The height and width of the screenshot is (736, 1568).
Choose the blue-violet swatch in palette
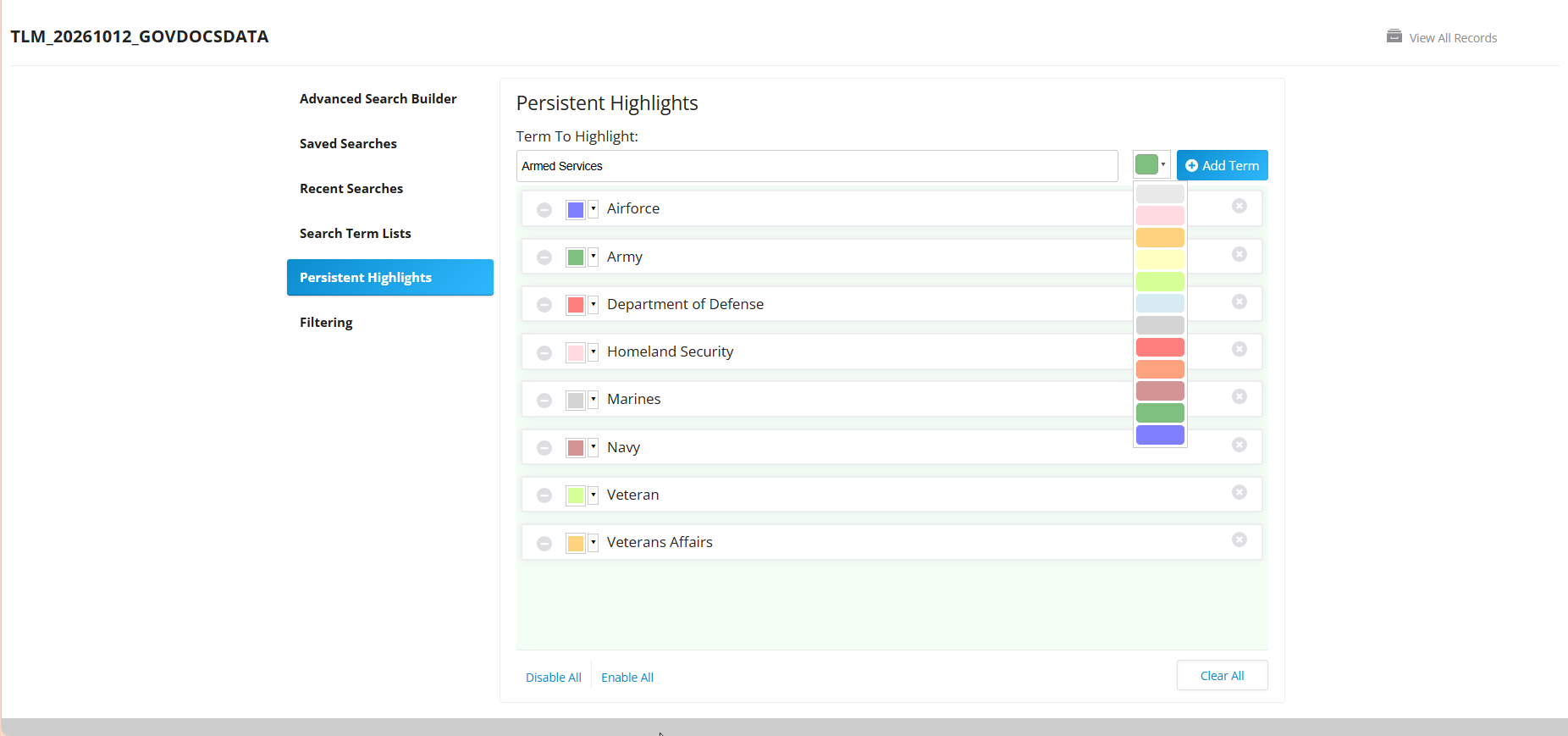[1160, 434]
